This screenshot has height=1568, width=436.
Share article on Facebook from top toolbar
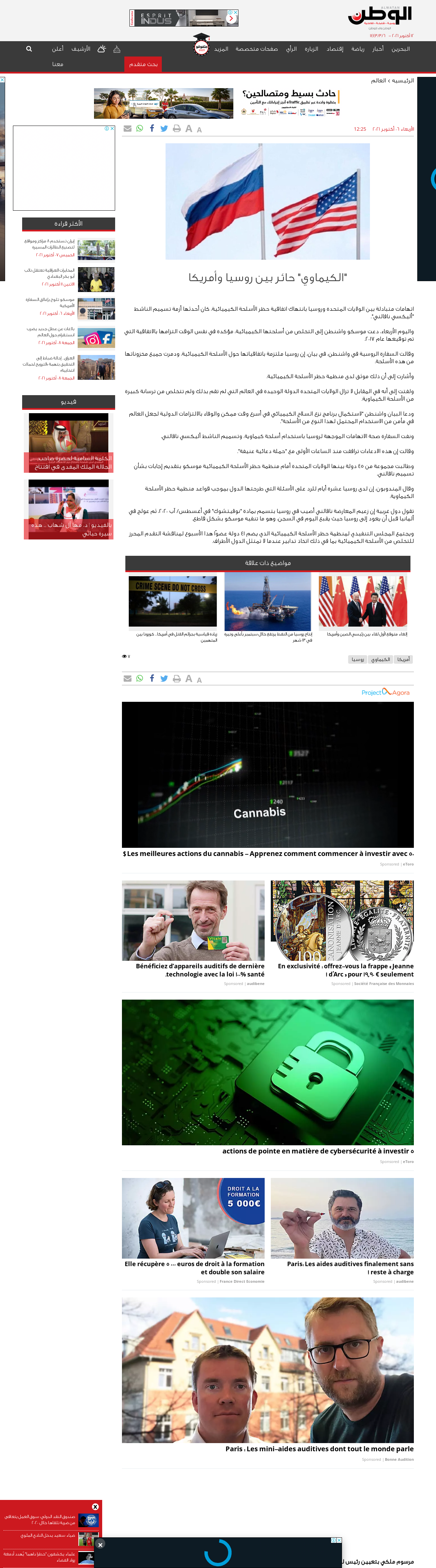(152, 128)
